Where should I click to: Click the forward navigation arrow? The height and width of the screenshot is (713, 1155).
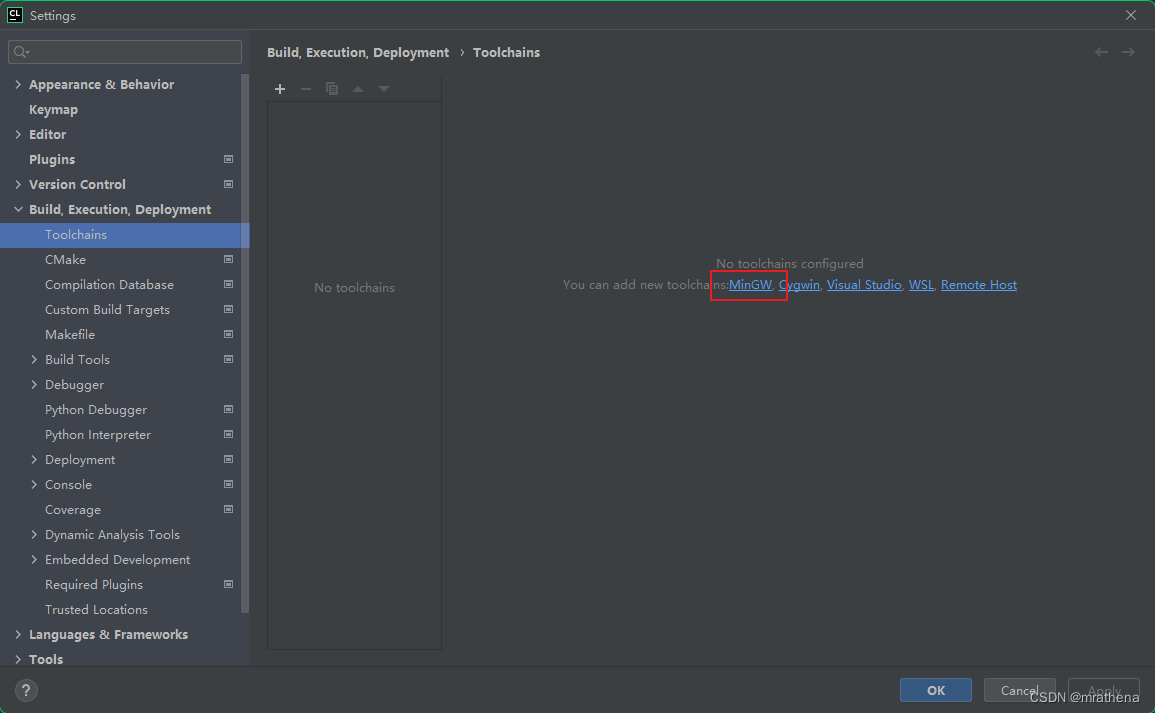point(1128,52)
